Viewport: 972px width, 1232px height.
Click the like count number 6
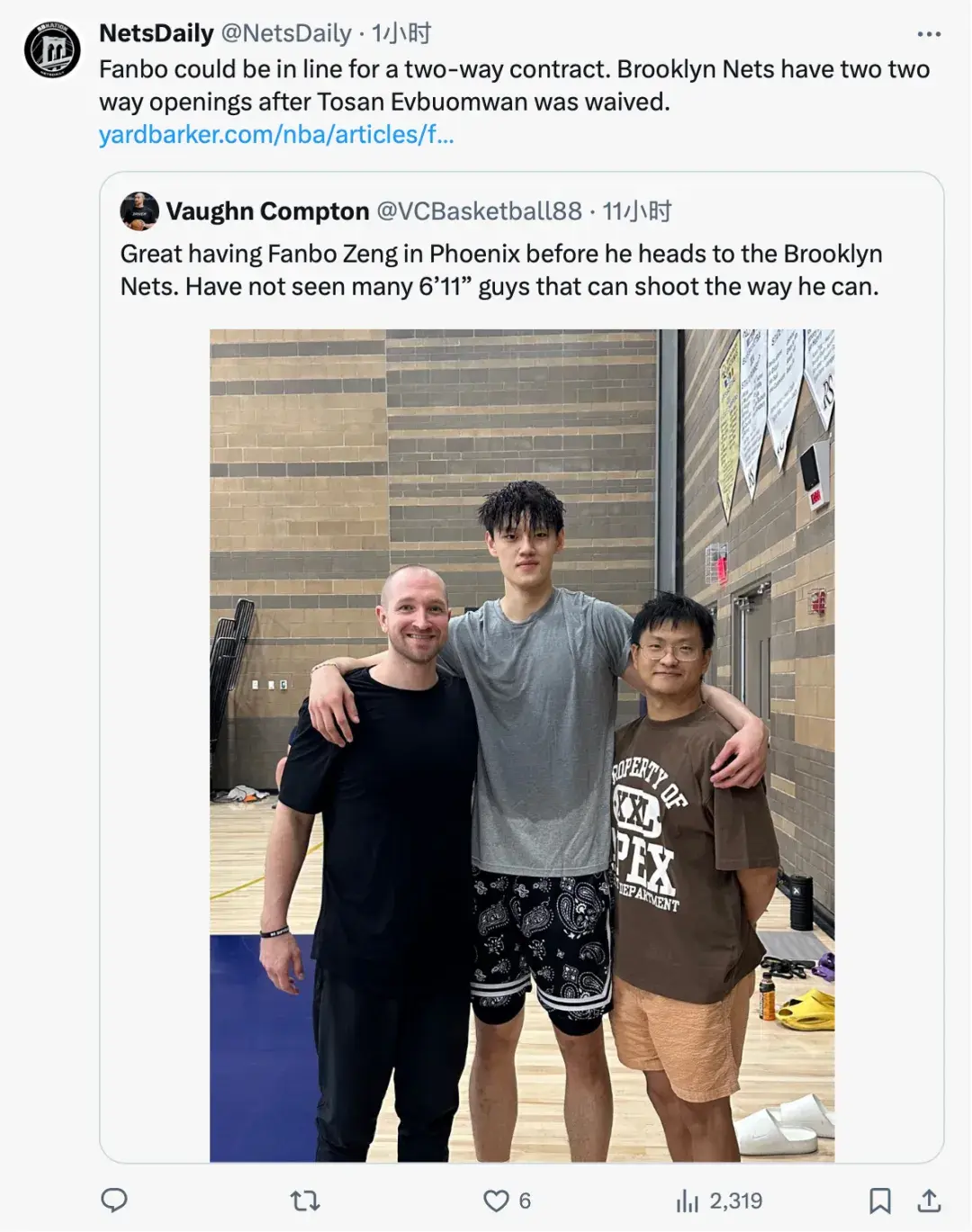(x=525, y=1201)
